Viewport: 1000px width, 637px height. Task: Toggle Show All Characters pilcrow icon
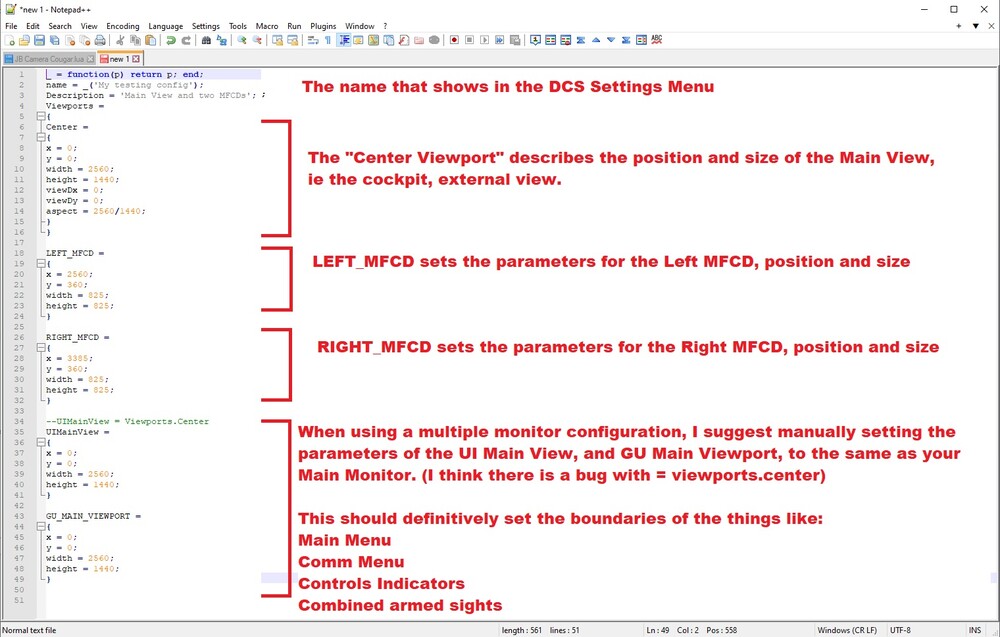coord(328,40)
